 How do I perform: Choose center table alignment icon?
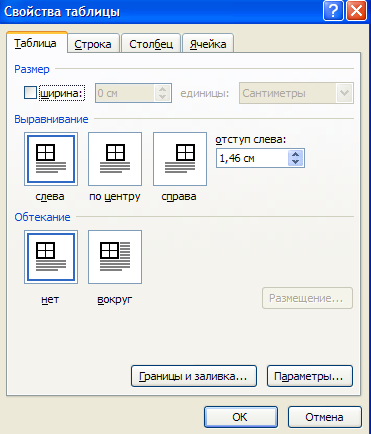(x=115, y=159)
